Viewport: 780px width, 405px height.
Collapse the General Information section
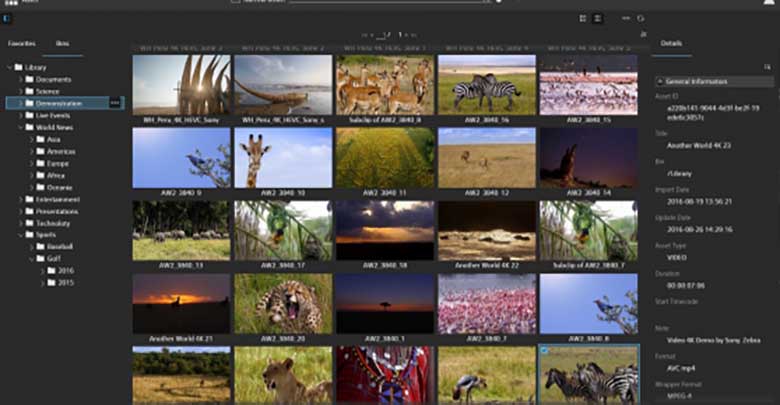coord(658,82)
